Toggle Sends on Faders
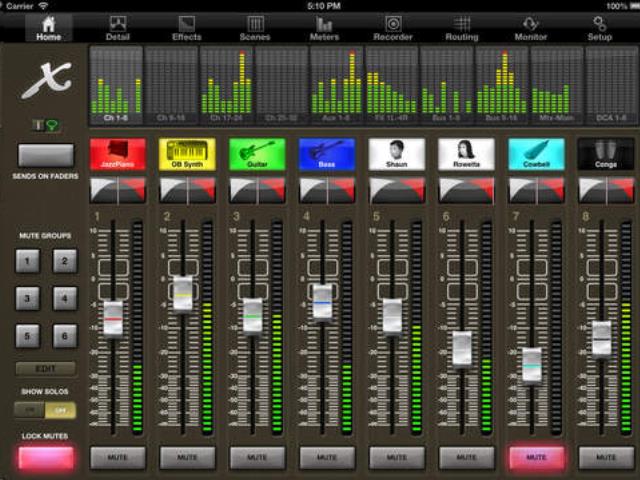This screenshot has height=480, width=640. 46,155
